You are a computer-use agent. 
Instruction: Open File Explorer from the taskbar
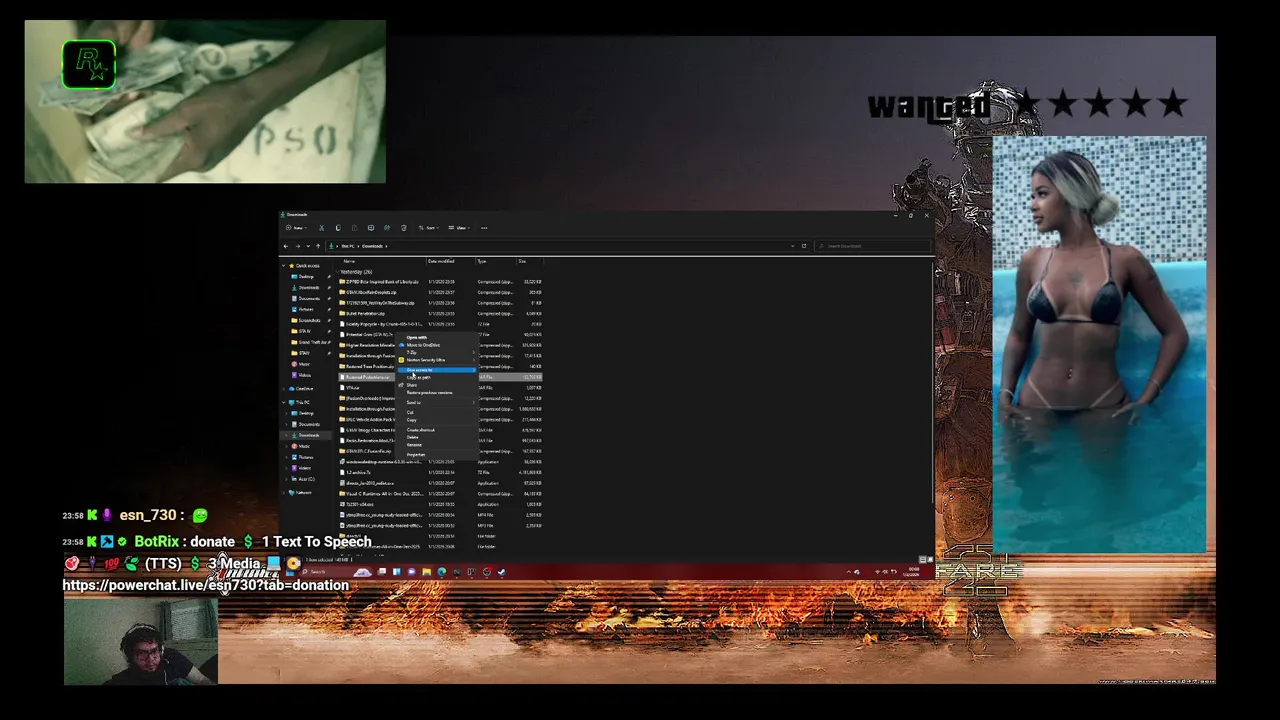[x=427, y=572]
